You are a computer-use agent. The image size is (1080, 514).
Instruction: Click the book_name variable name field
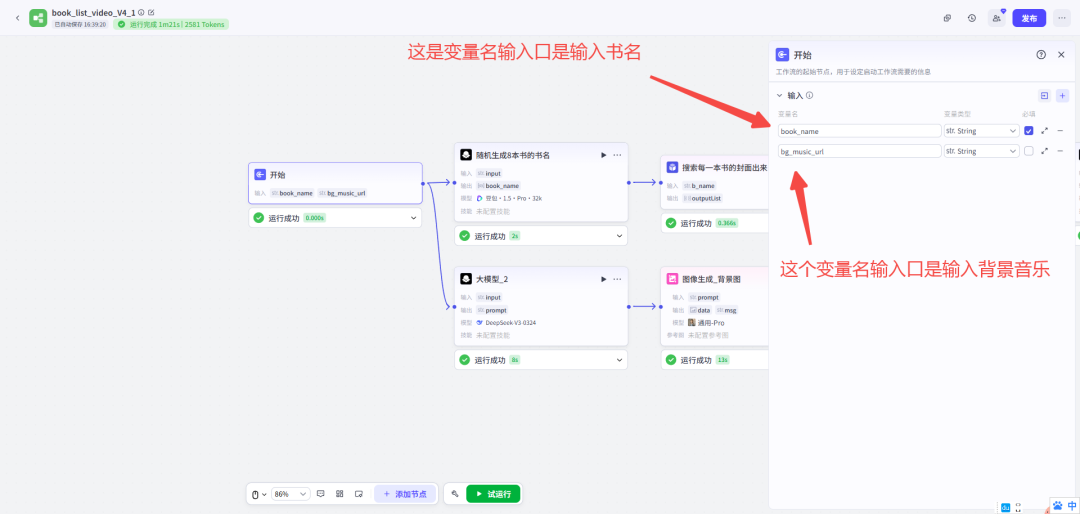pyautogui.click(x=860, y=131)
